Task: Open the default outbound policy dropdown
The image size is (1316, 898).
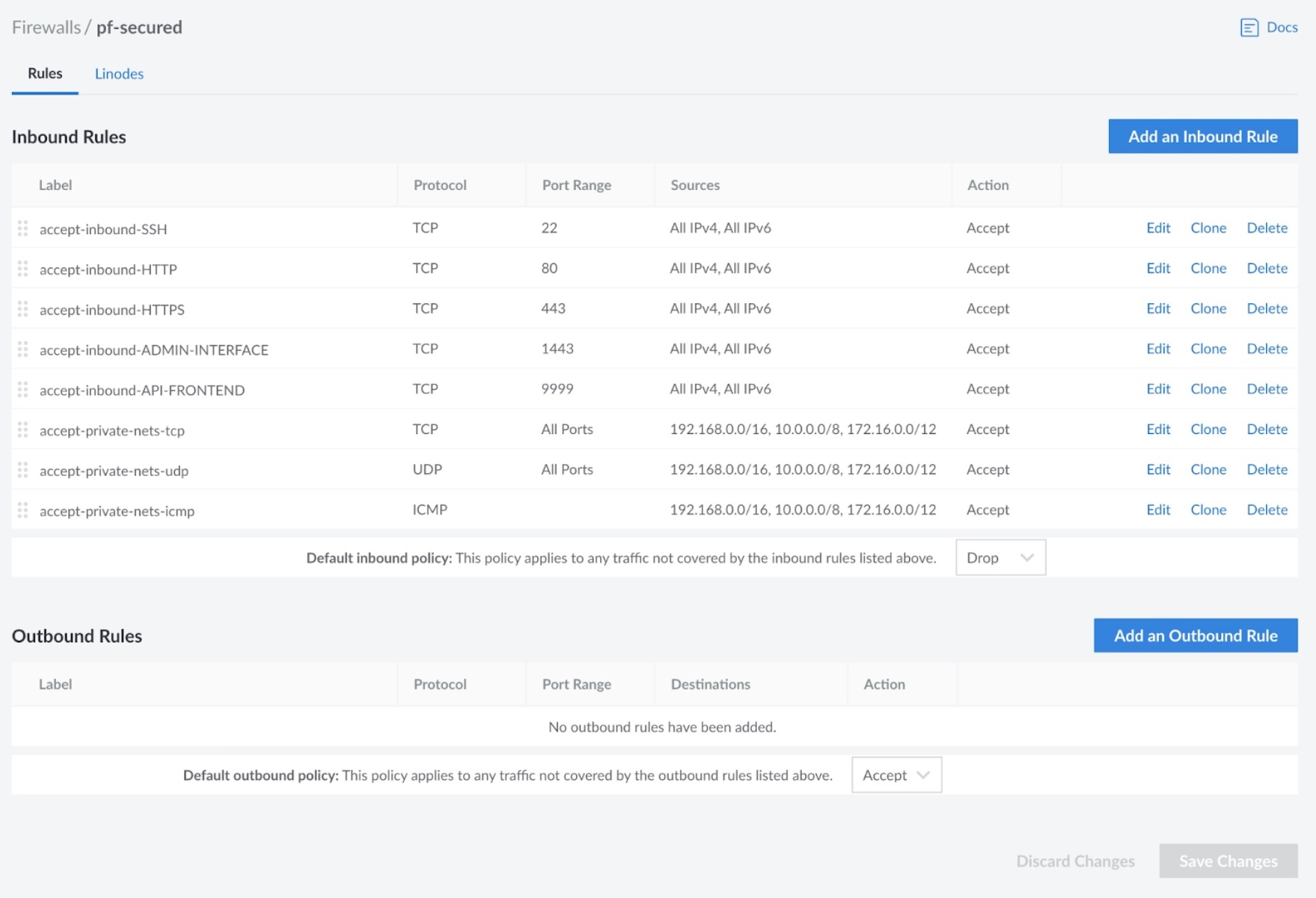Action: coord(896,775)
